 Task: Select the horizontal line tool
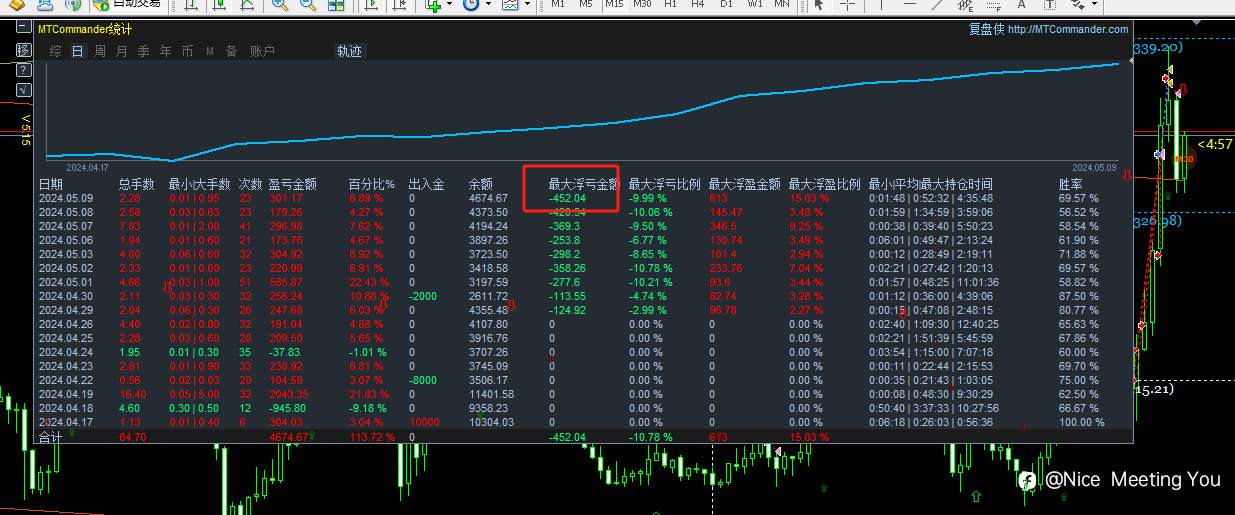pyautogui.click(x=910, y=5)
